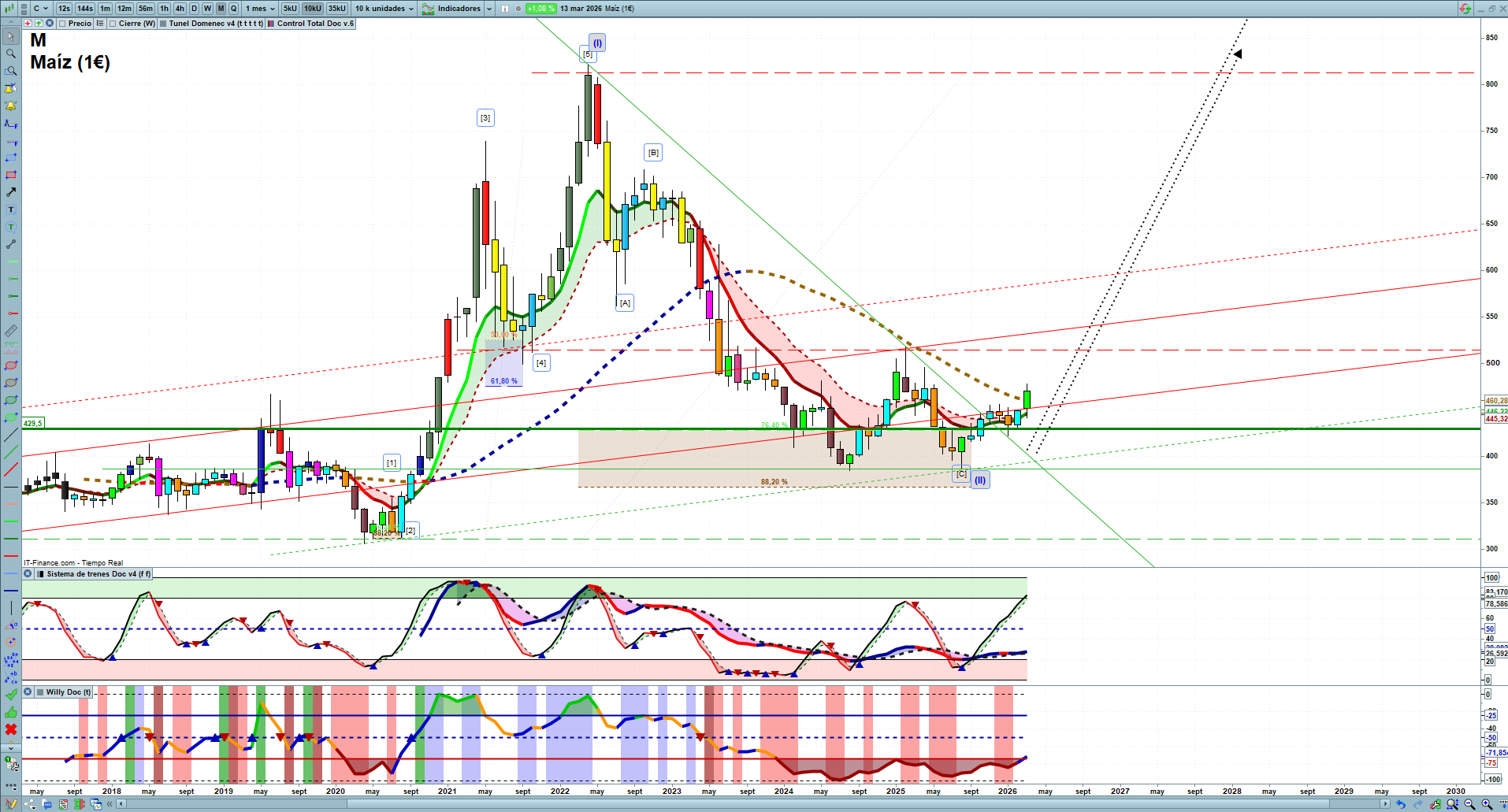Click the green +1,08 % change badge
The image size is (1508, 812).
(540, 9)
